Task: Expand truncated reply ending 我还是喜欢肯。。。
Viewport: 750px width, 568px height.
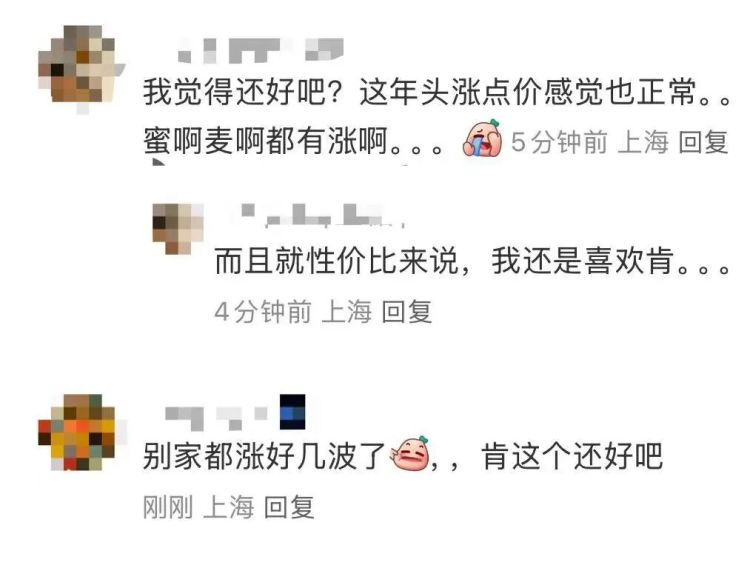Action: pos(473,261)
